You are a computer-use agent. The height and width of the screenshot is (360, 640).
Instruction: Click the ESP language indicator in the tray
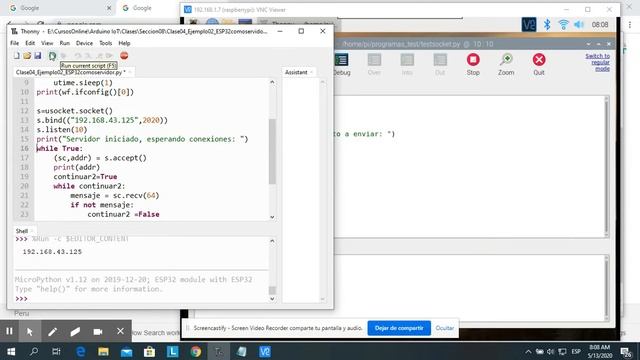click(x=576, y=351)
